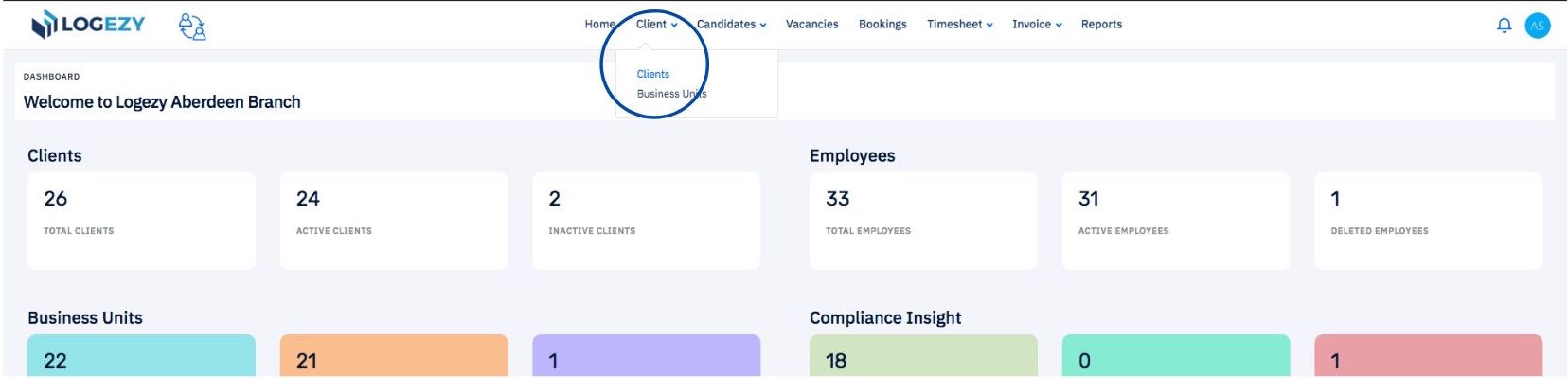
Task: Click the Logezy logo
Action: (x=88, y=25)
